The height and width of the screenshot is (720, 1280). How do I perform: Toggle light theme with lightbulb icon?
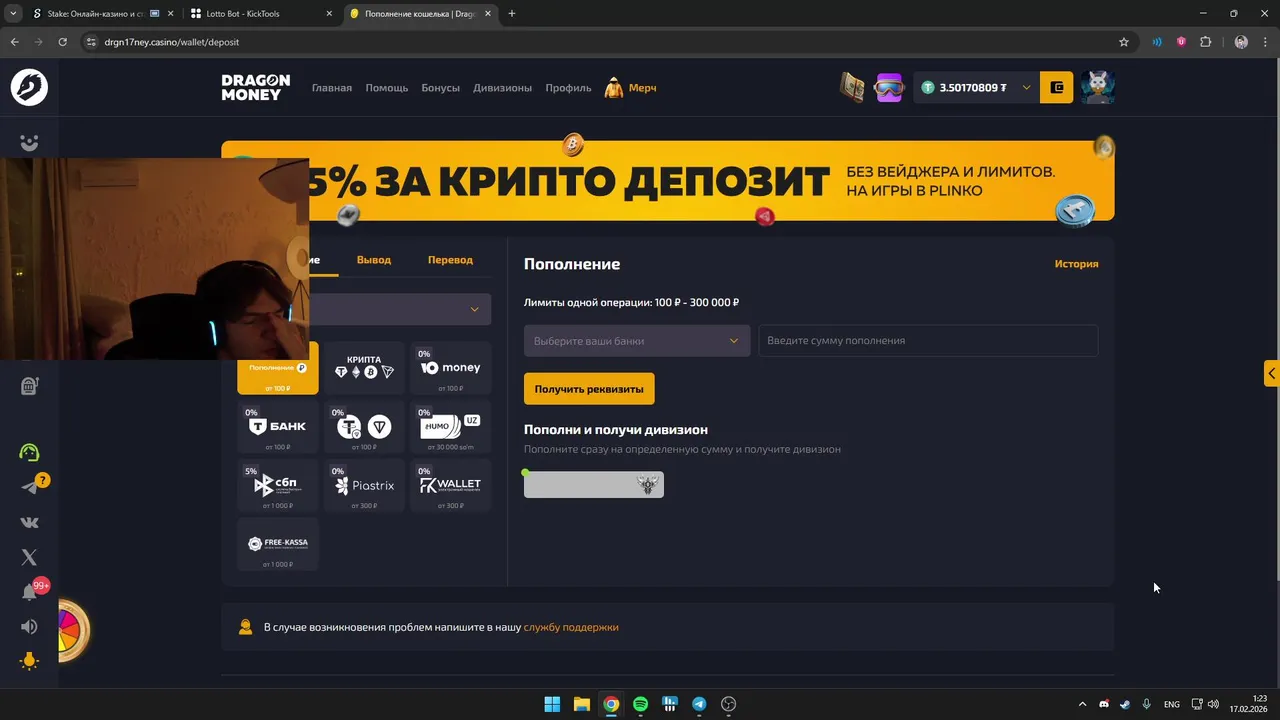pyautogui.click(x=29, y=661)
